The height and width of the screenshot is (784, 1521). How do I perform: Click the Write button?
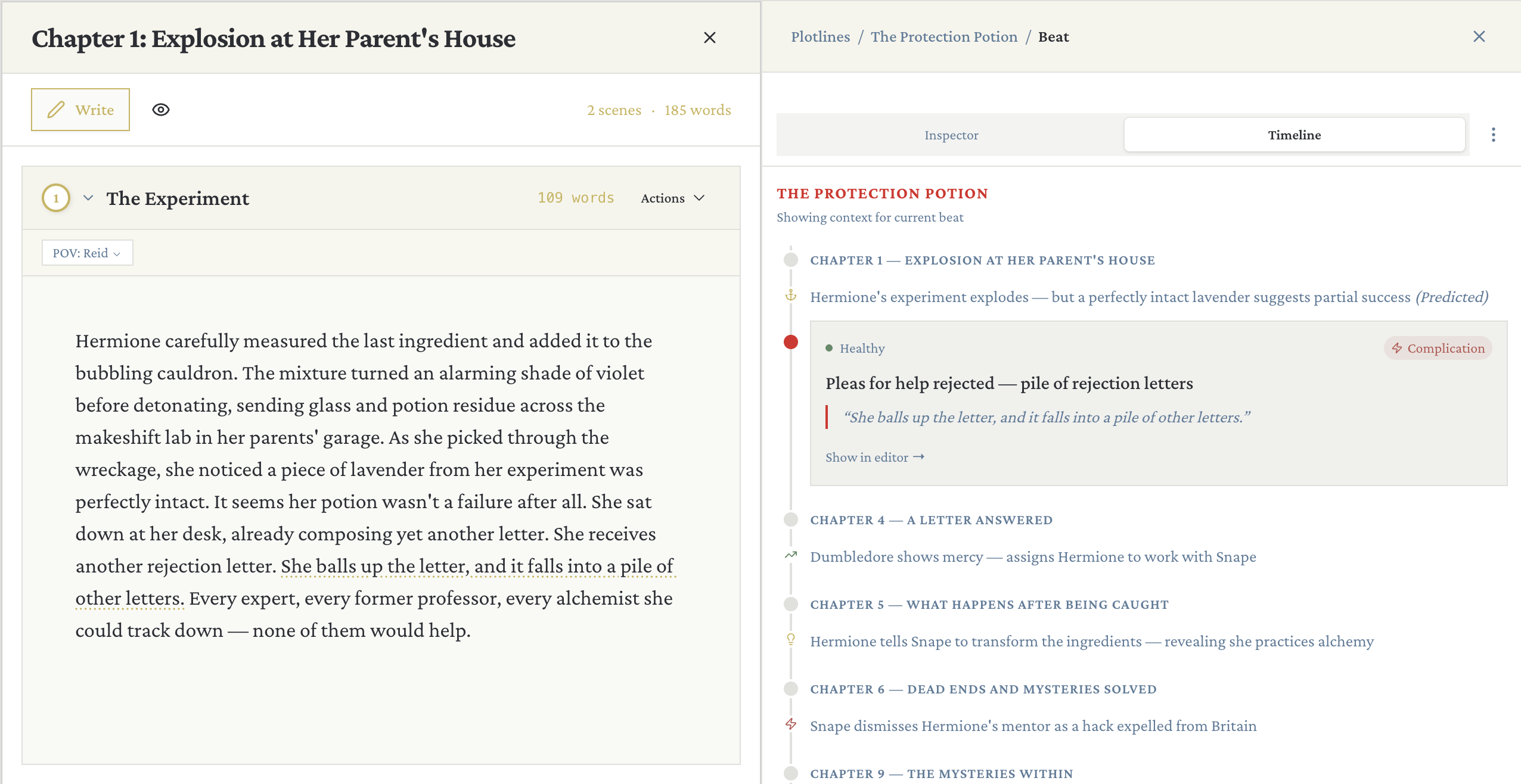pyautogui.click(x=80, y=109)
